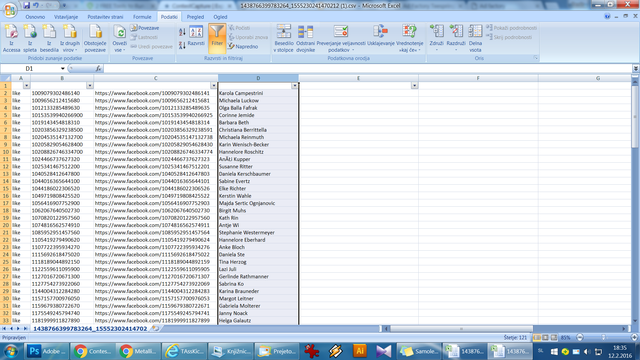Switch to Osnovno ribbon tab

coord(35,17)
